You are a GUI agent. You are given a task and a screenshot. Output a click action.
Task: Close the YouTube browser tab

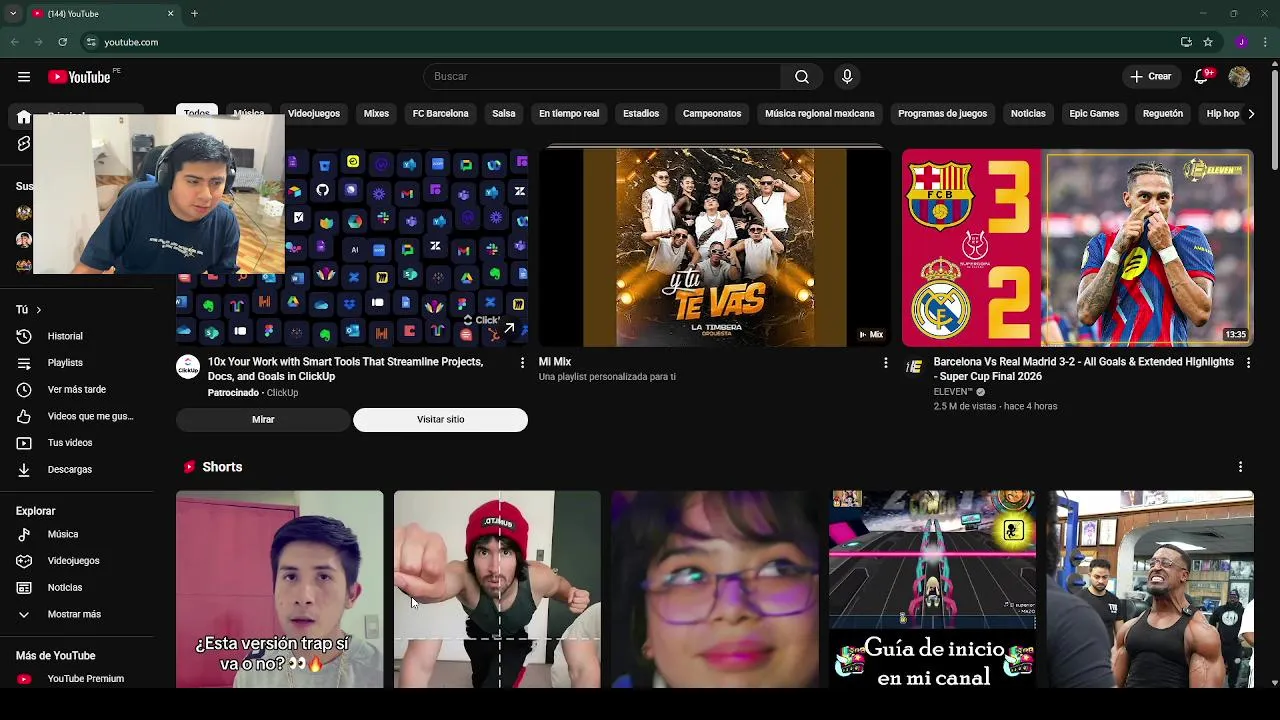pos(170,13)
